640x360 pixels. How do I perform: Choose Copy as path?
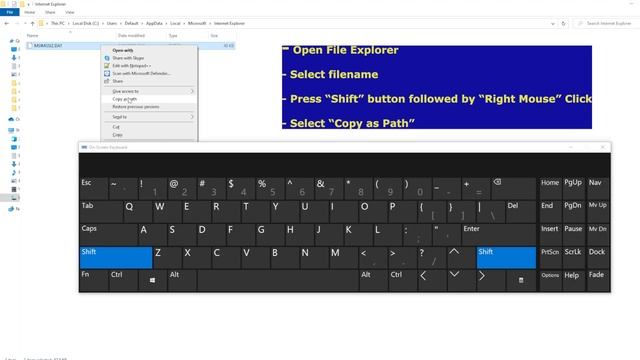pyautogui.click(x=150, y=99)
